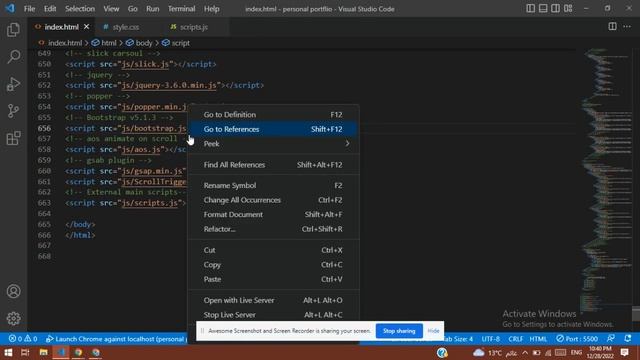Open Run and Debug view

[x=13, y=84]
